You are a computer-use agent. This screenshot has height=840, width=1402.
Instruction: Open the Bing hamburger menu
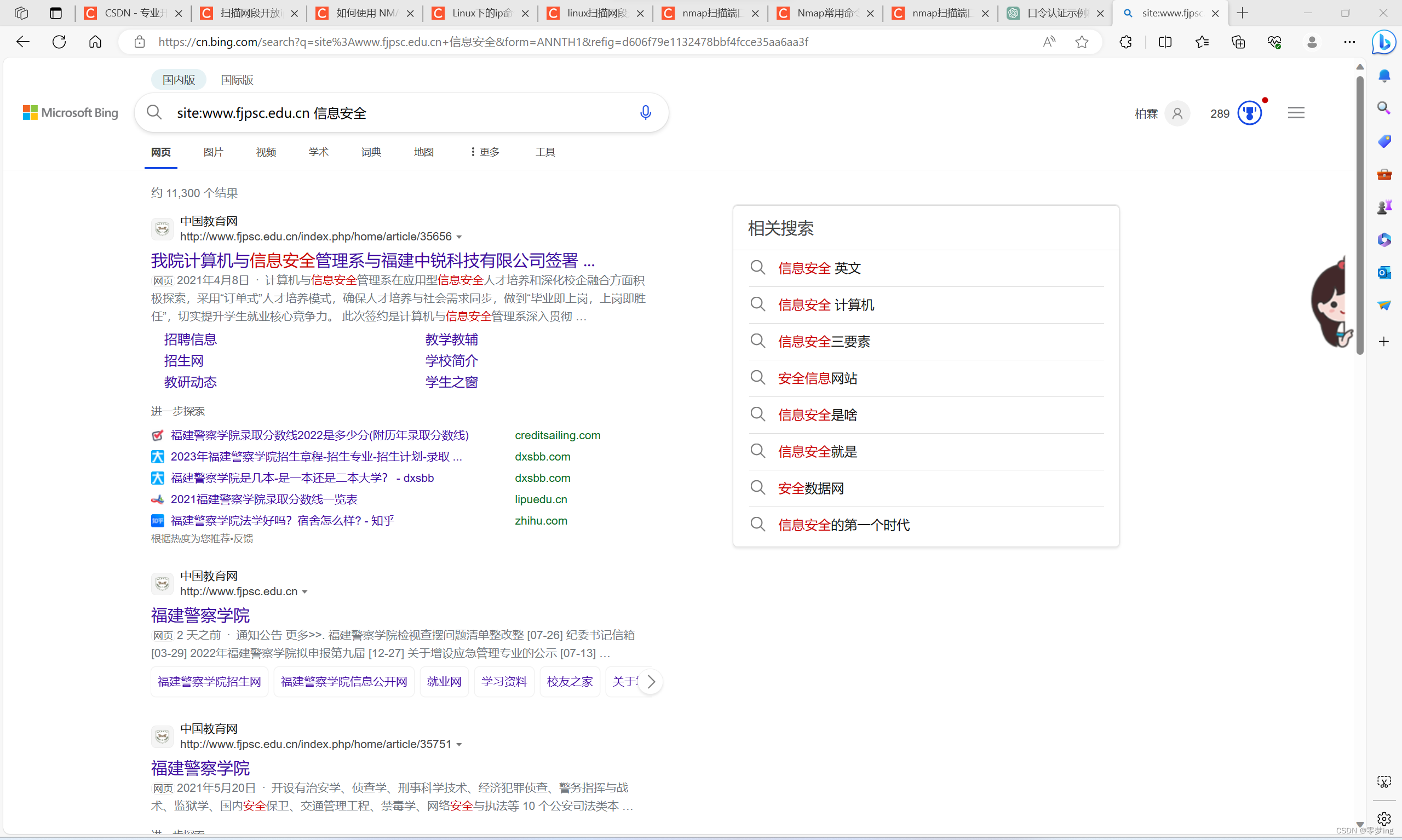[x=1296, y=113]
